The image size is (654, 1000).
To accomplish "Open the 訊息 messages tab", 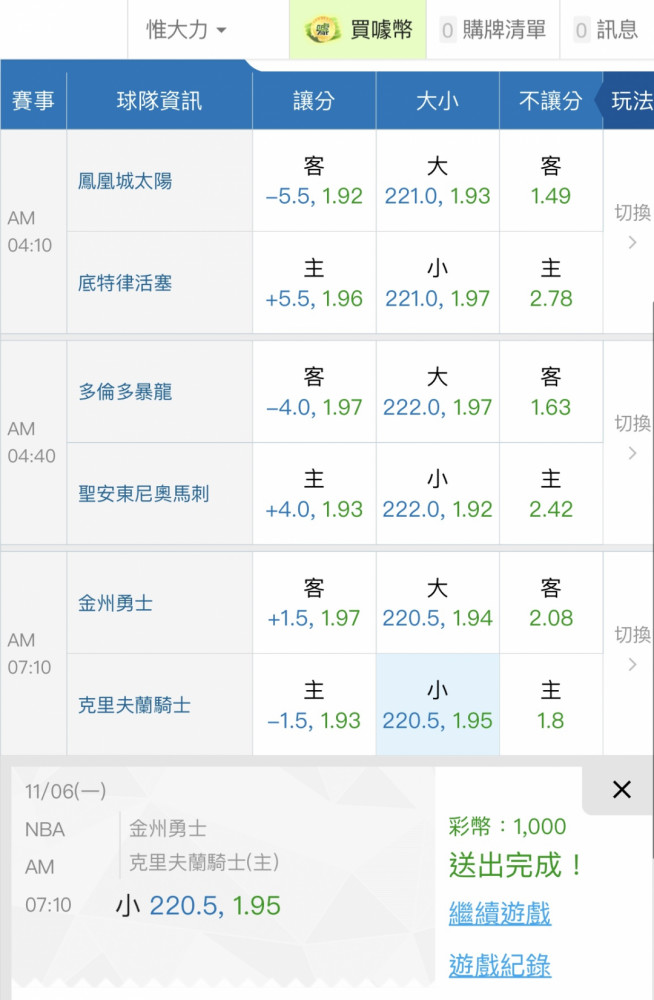I will click(x=606, y=30).
